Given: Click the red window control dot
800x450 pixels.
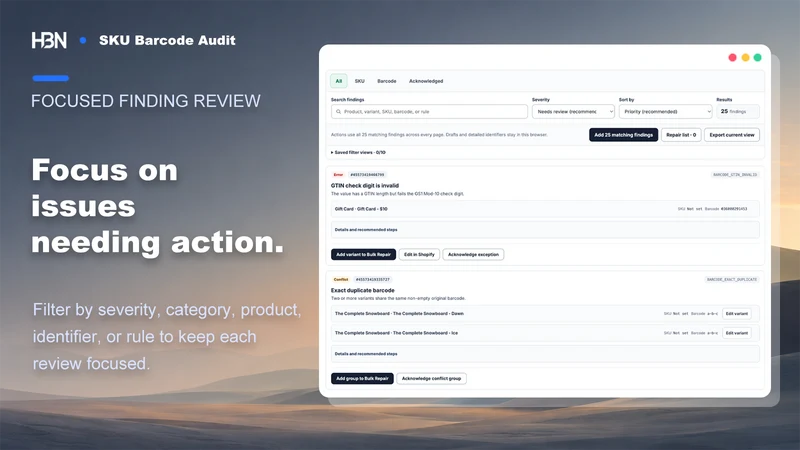Looking at the screenshot, I should click(732, 58).
